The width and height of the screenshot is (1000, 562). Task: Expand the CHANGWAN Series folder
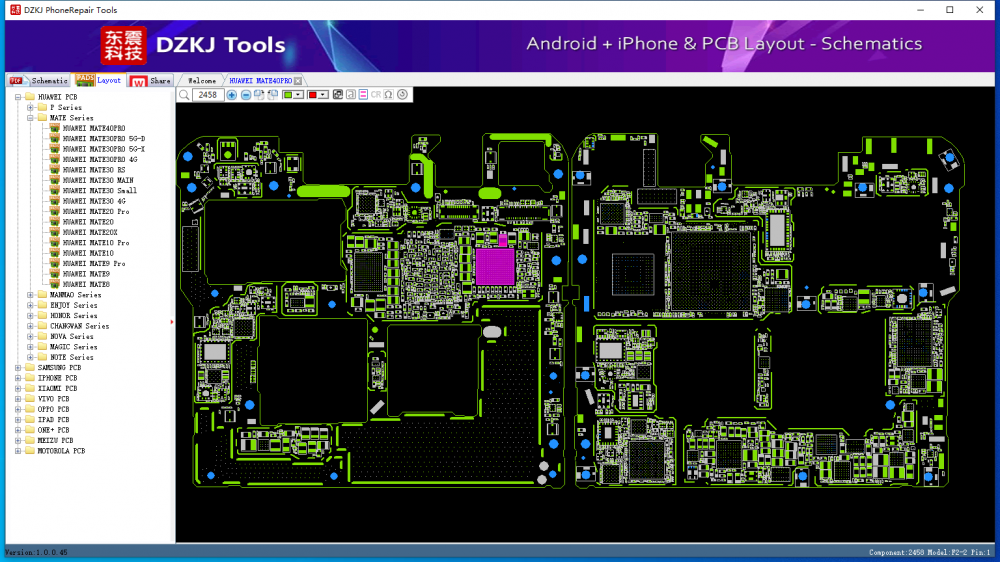pyautogui.click(x=30, y=326)
